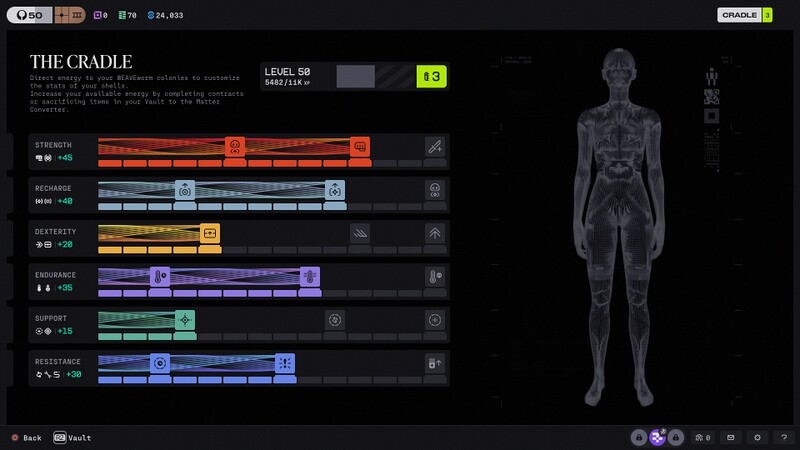The image size is (800, 450).
Task: Click the green Support crosshair node
Action: tap(185, 320)
